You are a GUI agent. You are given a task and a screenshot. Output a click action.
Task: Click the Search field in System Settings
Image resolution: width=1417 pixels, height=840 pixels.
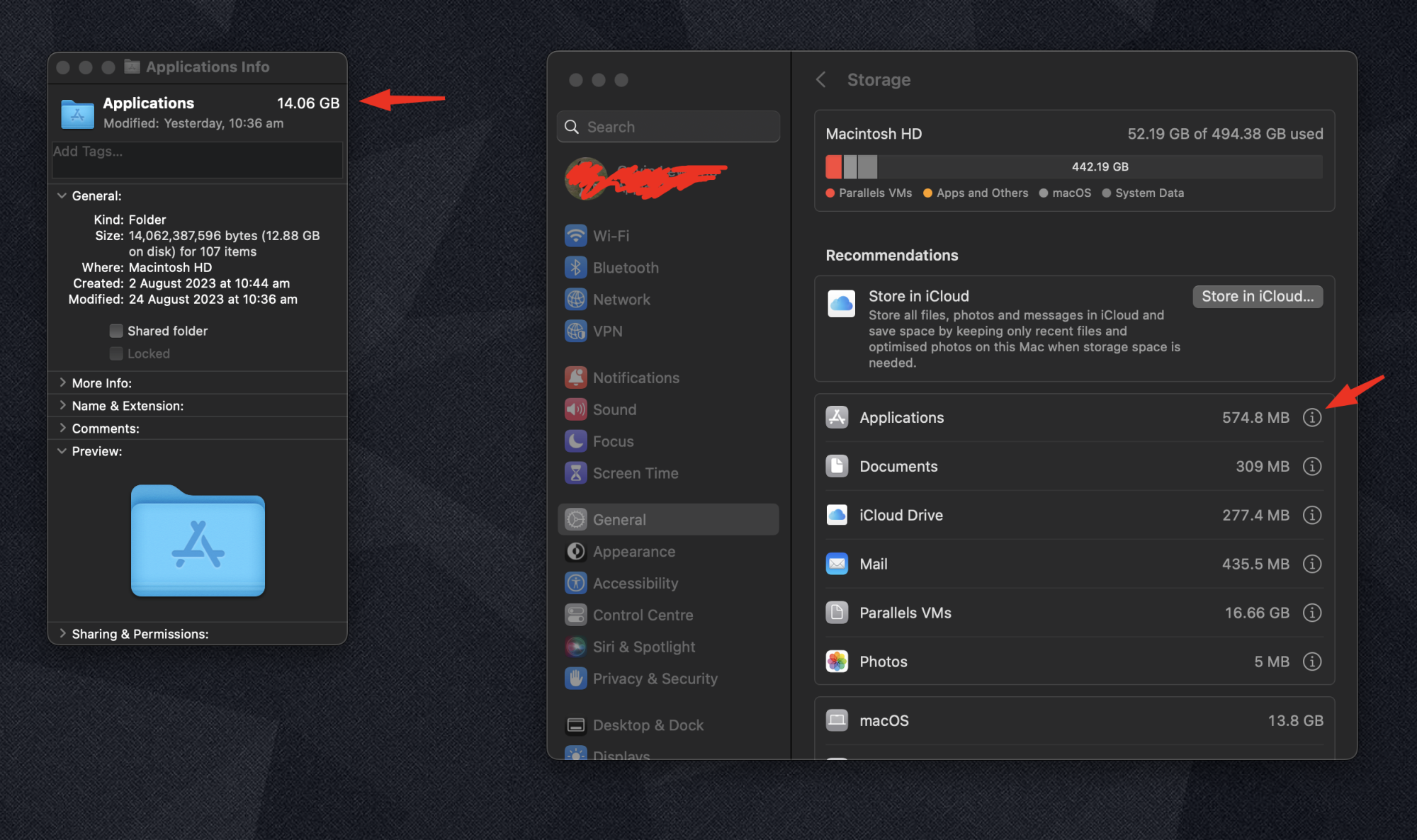point(668,127)
